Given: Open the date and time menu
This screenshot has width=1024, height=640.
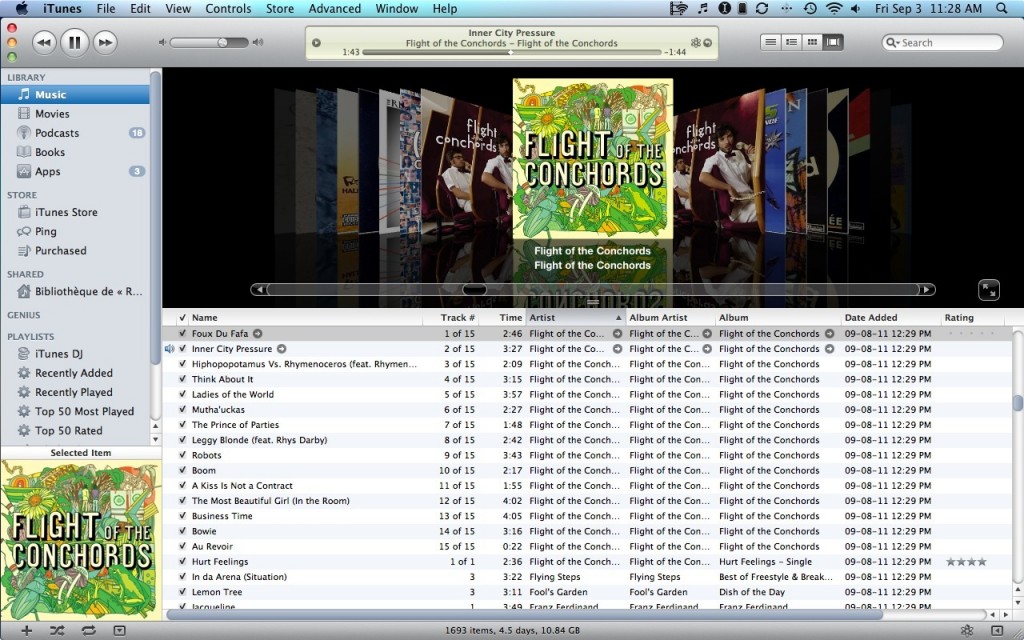Looking at the screenshot, I should pyautogui.click(x=928, y=8).
